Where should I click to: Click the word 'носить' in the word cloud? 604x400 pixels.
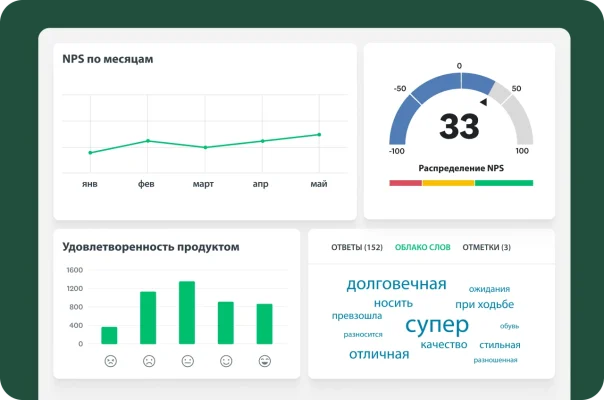(x=393, y=303)
